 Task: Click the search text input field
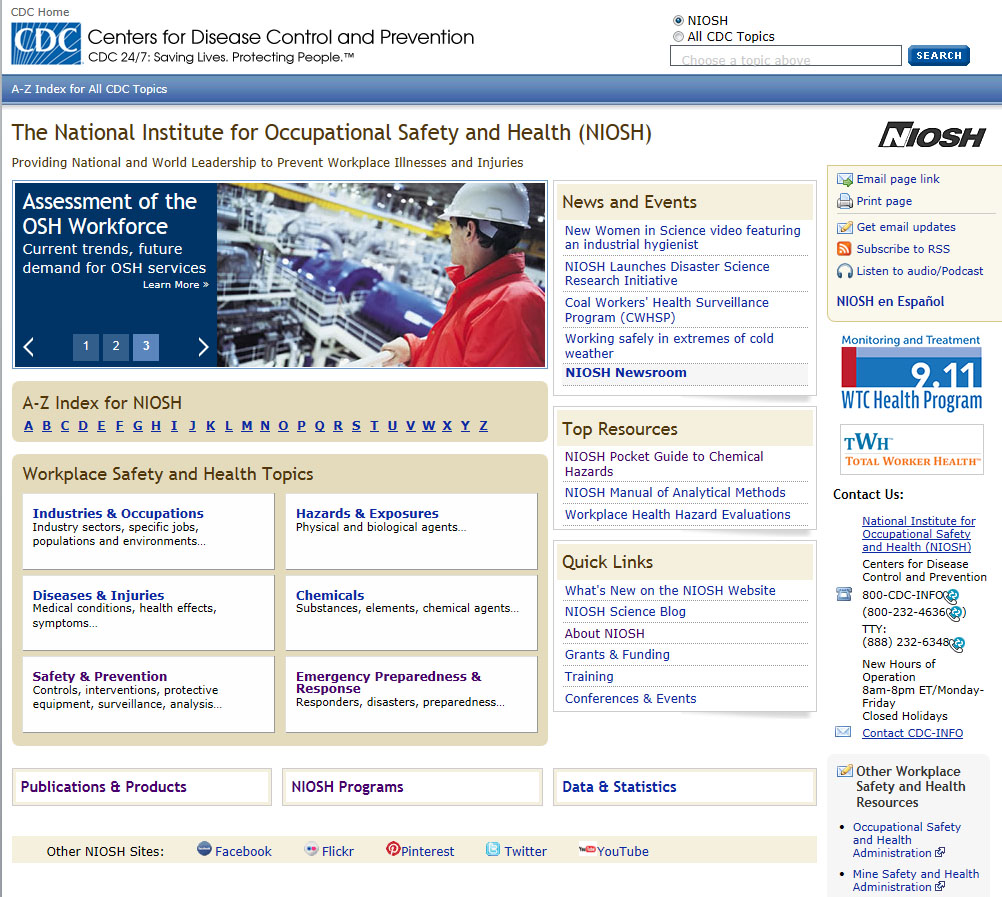click(785, 56)
